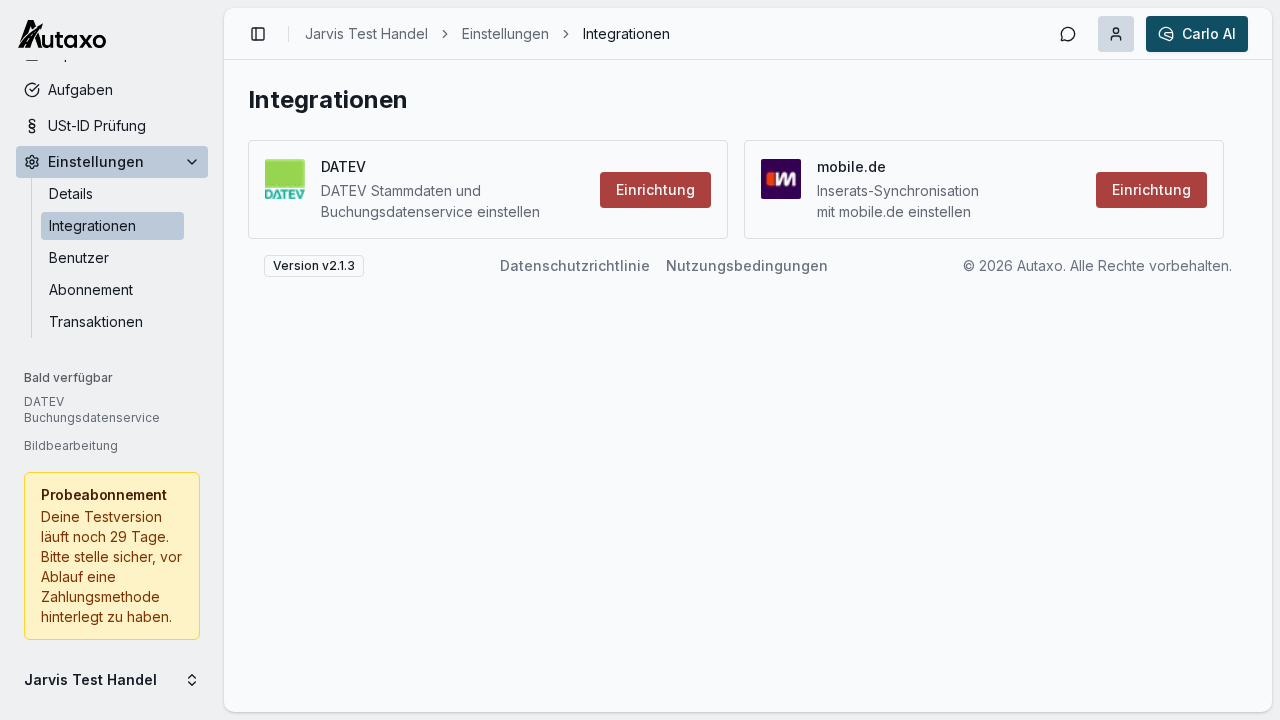The height and width of the screenshot is (720, 1280).
Task: Open Carlo AI assistant
Action: pos(1197,34)
